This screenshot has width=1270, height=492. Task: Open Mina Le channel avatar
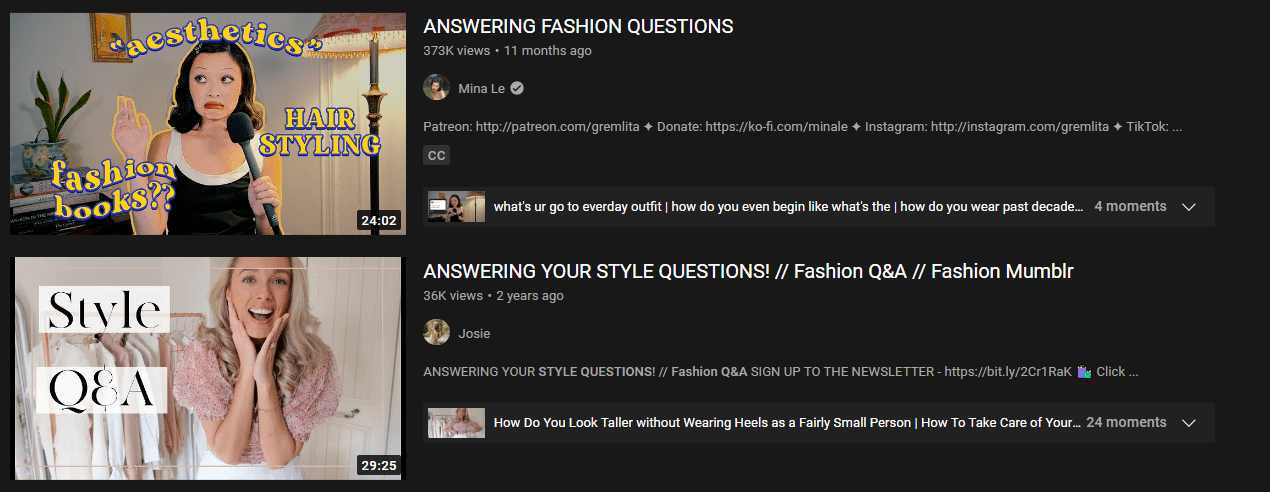[436, 88]
